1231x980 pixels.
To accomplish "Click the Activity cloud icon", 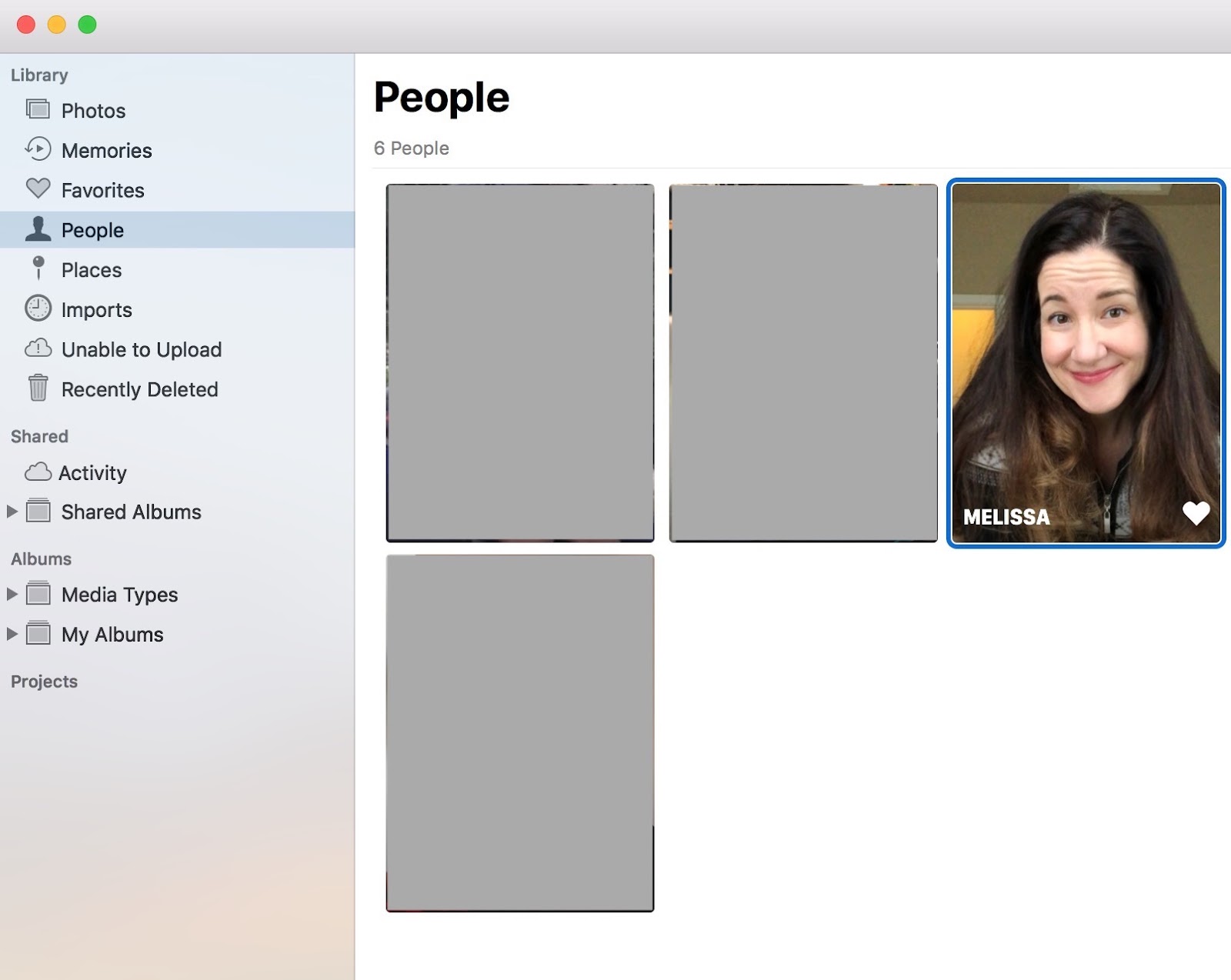I will tap(38, 472).
